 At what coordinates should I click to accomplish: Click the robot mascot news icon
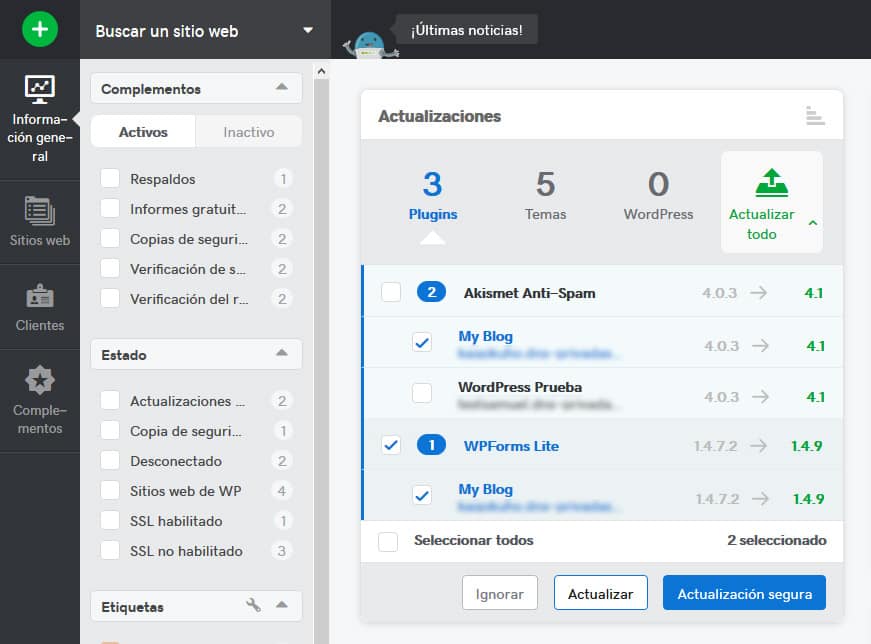pyautogui.click(x=370, y=46)
